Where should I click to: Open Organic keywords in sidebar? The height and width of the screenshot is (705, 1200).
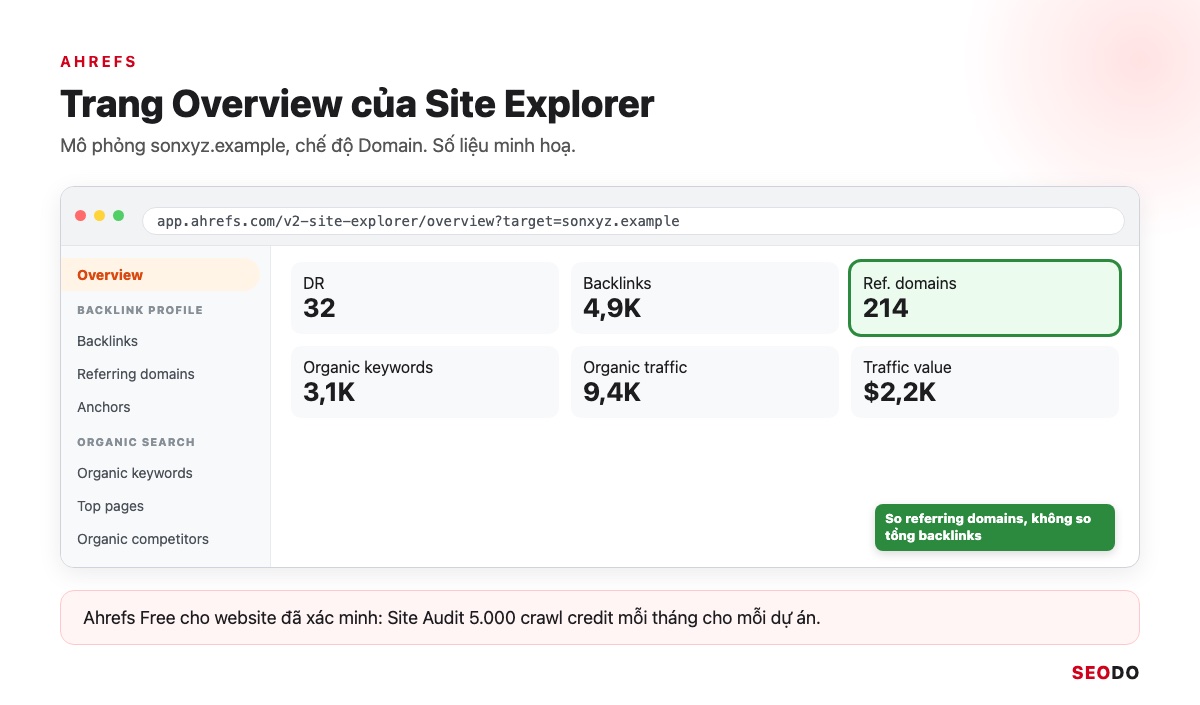[x=135, y=473]
